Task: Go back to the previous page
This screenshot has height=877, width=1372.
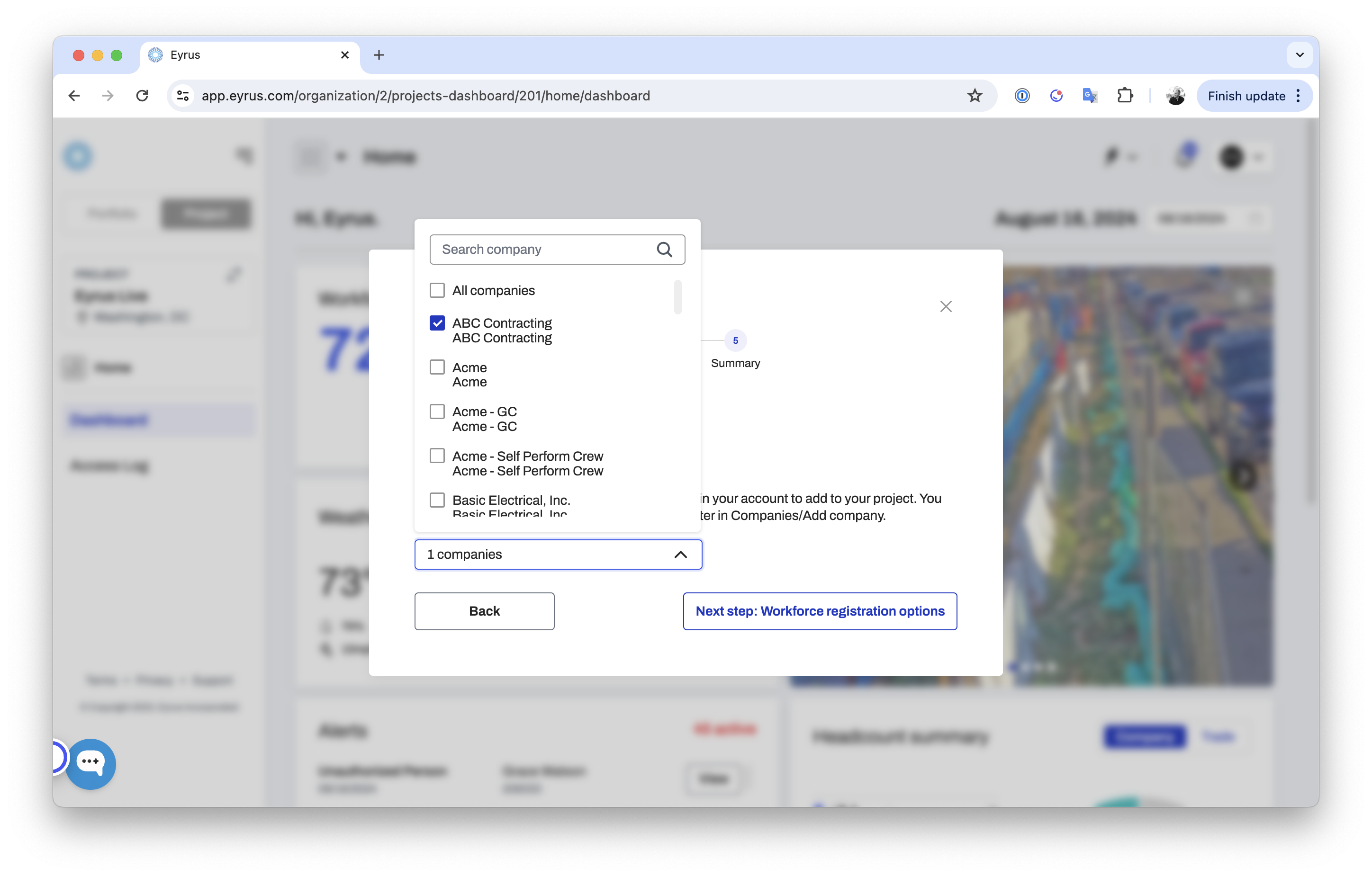Action: coord(74,96)
